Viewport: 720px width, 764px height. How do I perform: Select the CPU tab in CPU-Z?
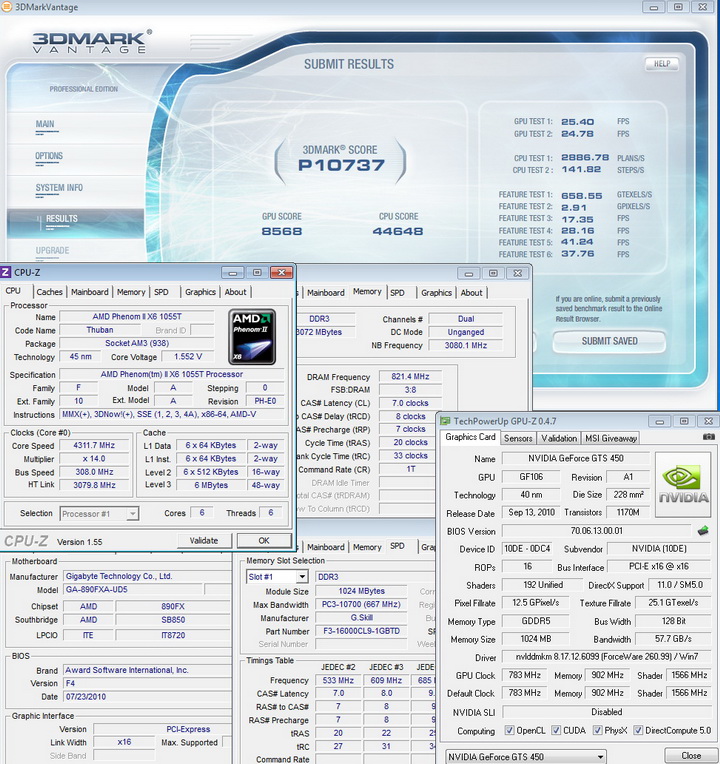[13, 291]
